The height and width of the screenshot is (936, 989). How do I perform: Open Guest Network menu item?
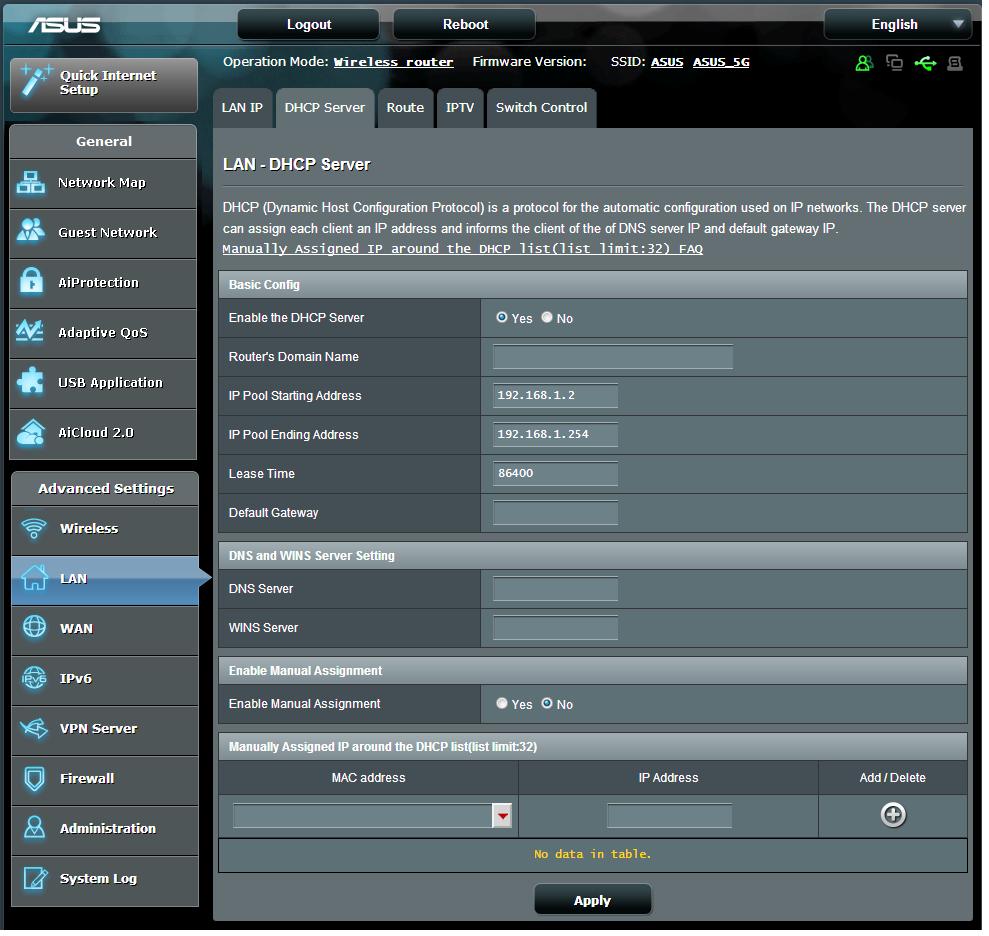104,234
